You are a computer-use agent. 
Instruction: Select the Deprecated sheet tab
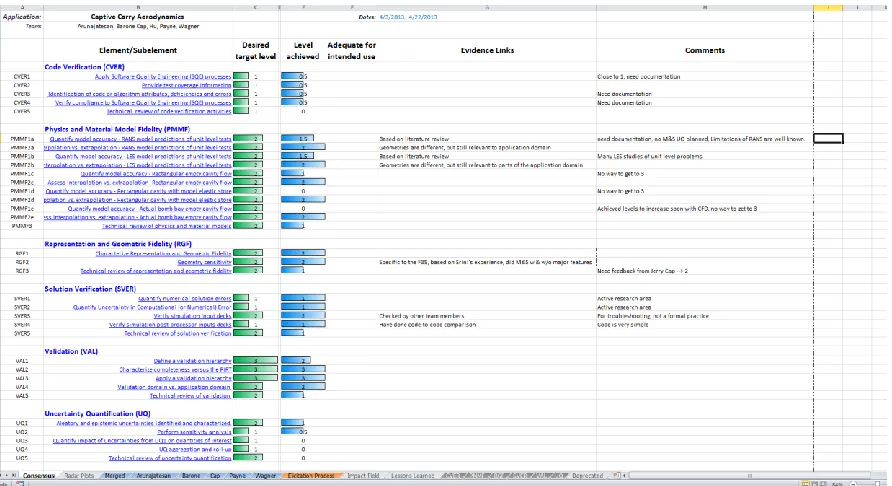pyautogui.click(x=588, y=475)
